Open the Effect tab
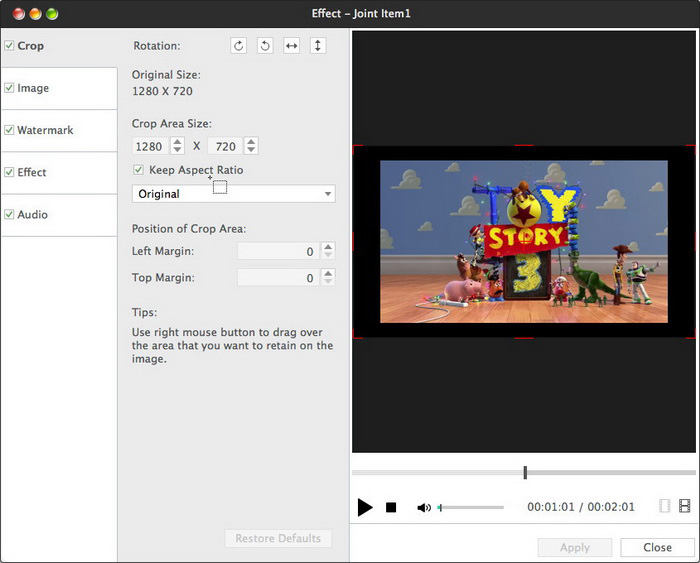700x563 pixels. coord(32,173)
